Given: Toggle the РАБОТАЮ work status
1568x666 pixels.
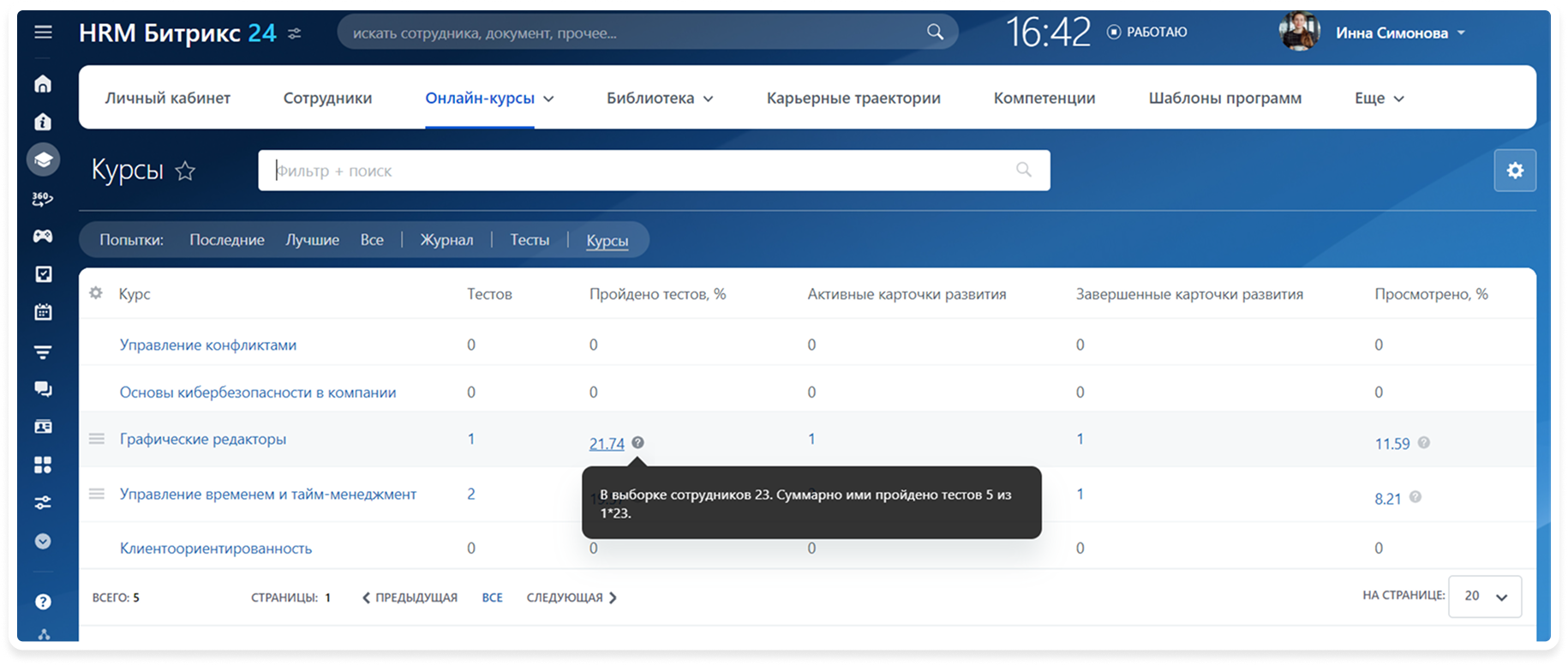Looking at the screenshot, I should [1147, 33].
